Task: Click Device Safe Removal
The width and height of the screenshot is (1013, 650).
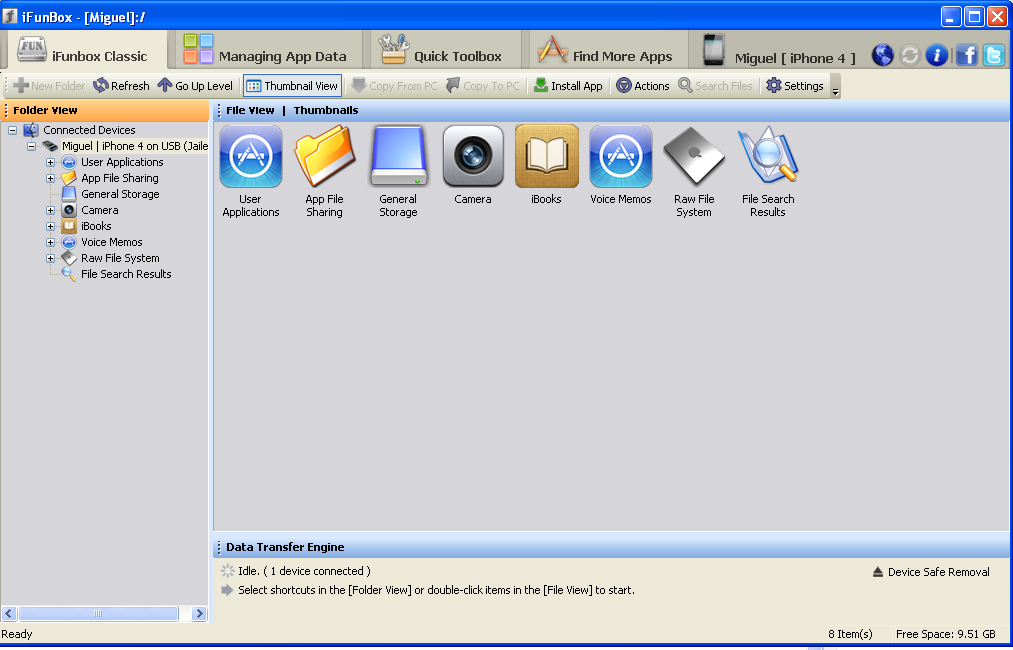Action: 931,572
